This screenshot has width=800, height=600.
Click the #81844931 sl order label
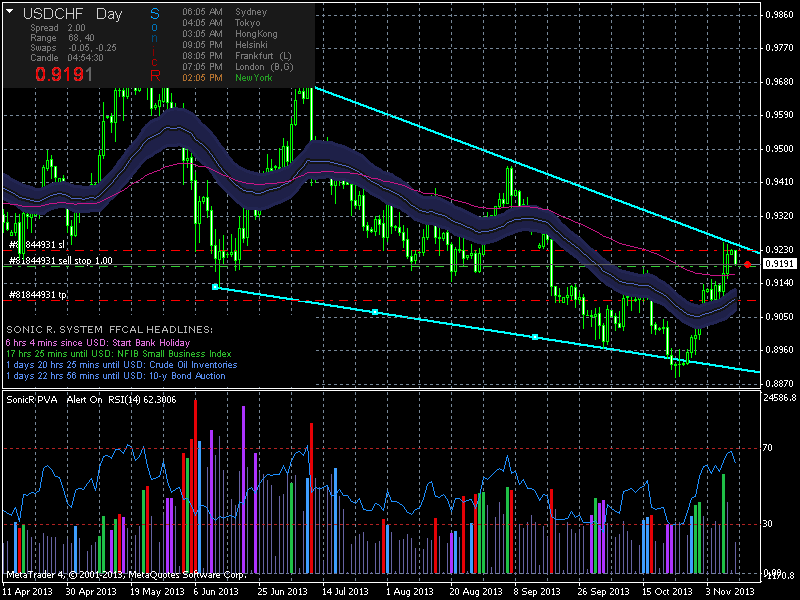36,244
